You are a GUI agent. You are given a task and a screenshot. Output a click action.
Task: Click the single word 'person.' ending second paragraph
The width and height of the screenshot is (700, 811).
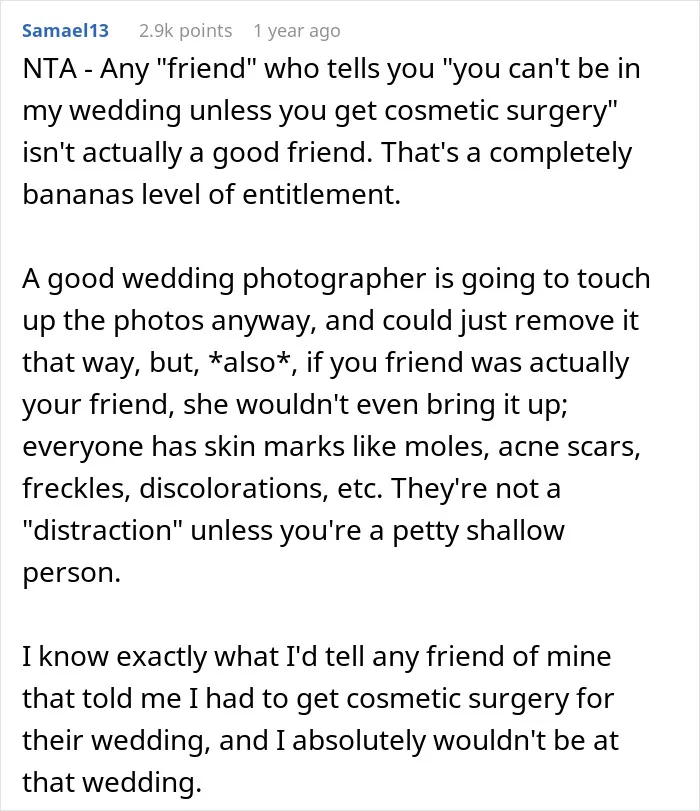tap(71, 573)
